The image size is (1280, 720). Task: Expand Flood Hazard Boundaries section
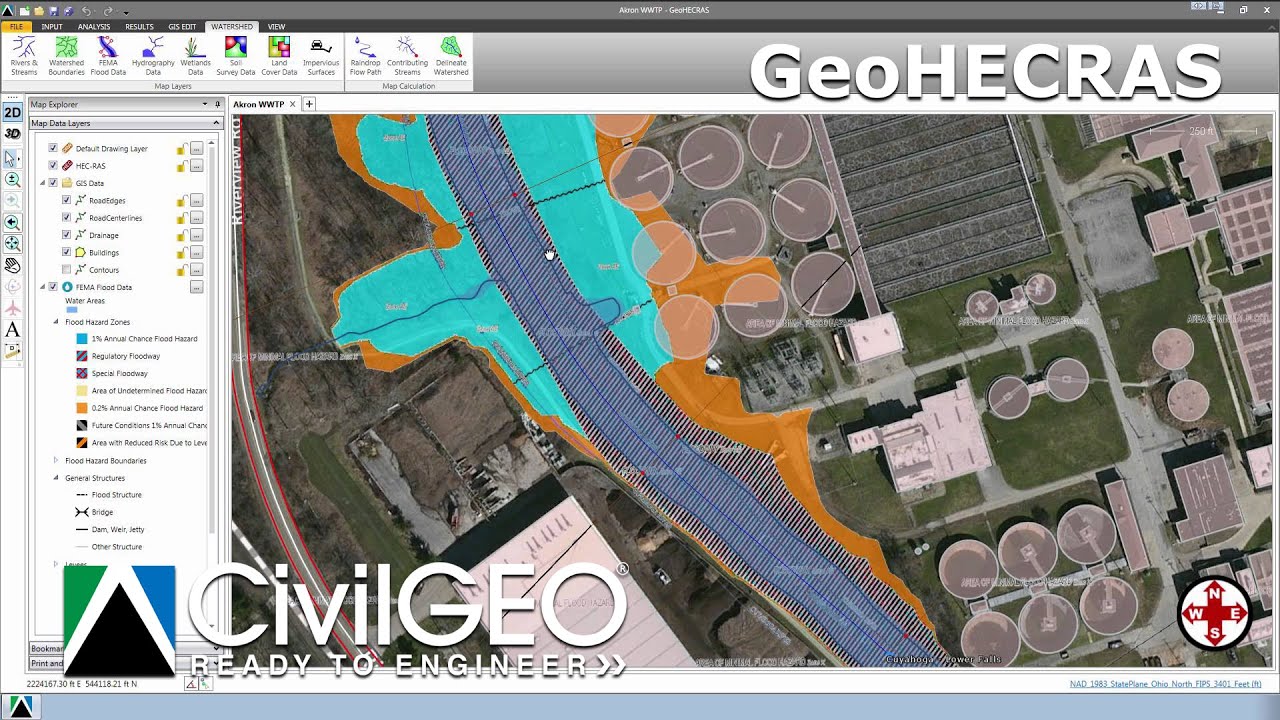[x=56, y=460]
